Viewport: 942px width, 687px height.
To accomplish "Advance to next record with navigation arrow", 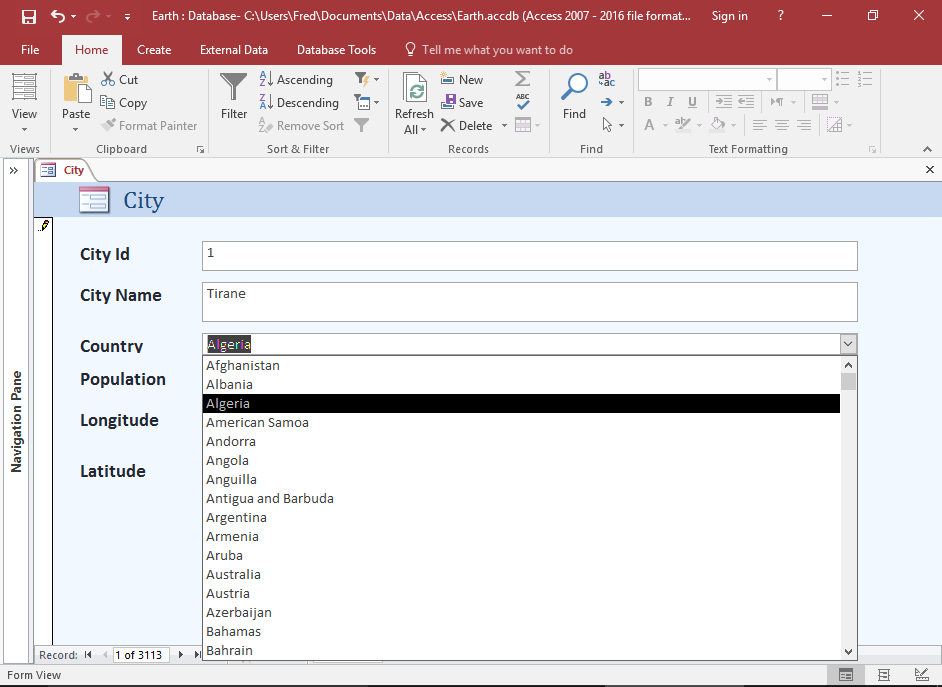I will pos(182,655).
